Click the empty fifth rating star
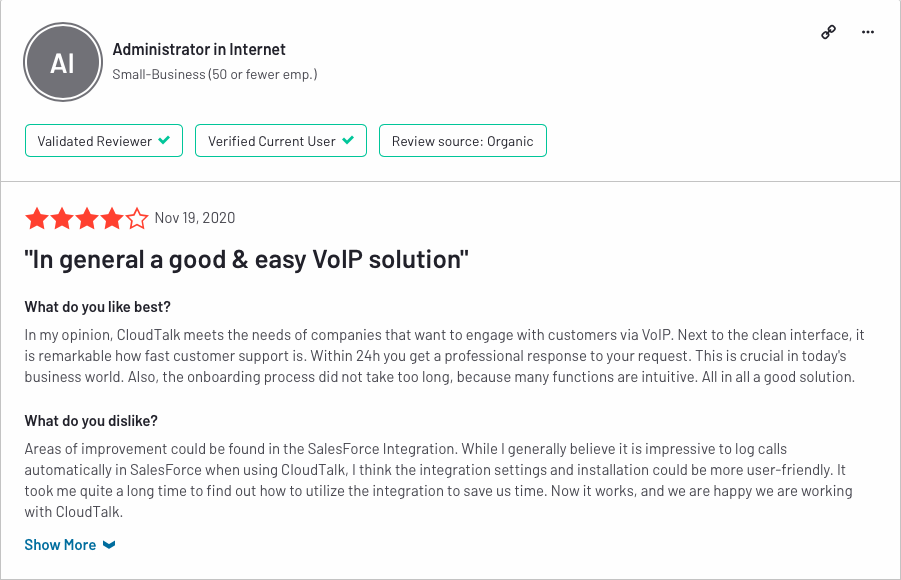This screenshot has width=901, height=580. pos(137,218)
